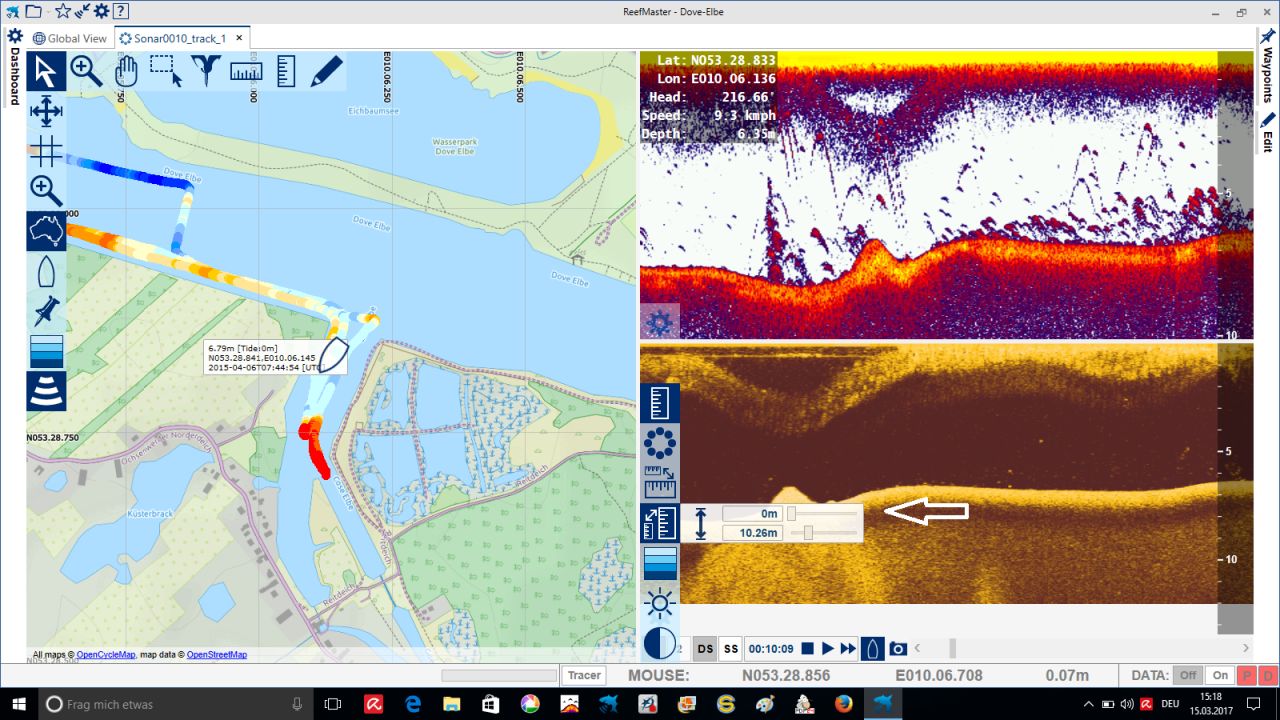Expand the Dashboard side panel
The image size is (1280, 720).
[x=14, y=80]
